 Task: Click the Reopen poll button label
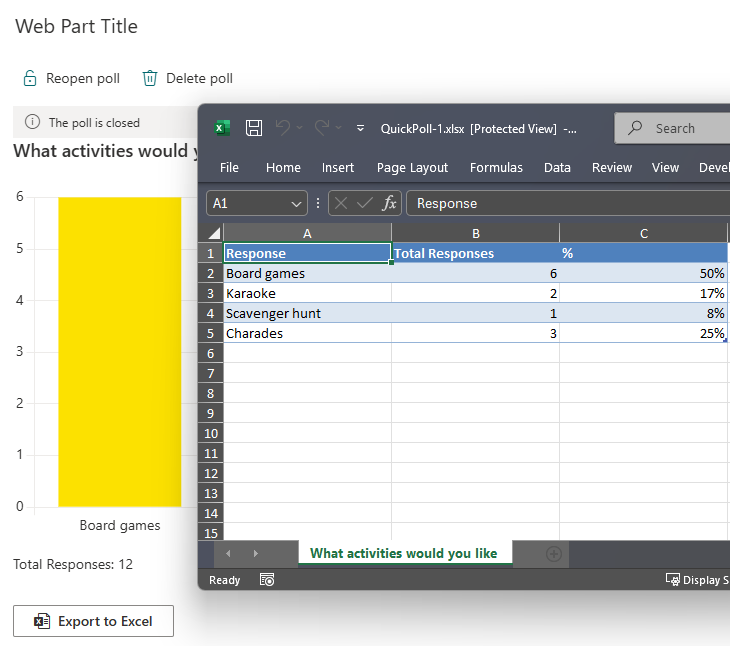[x=83, y=78]
